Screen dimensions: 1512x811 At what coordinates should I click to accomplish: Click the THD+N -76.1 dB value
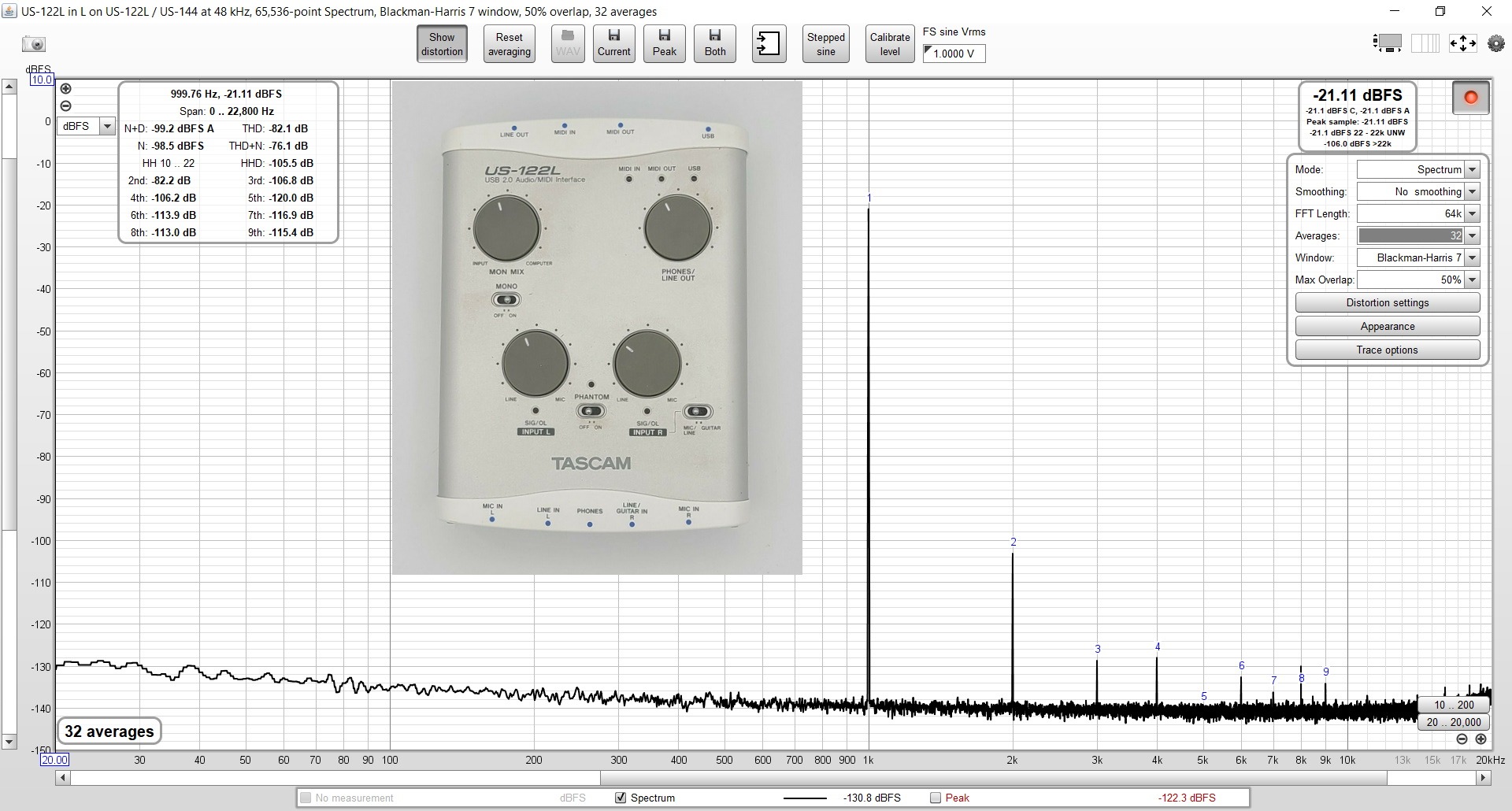[288, 146]
